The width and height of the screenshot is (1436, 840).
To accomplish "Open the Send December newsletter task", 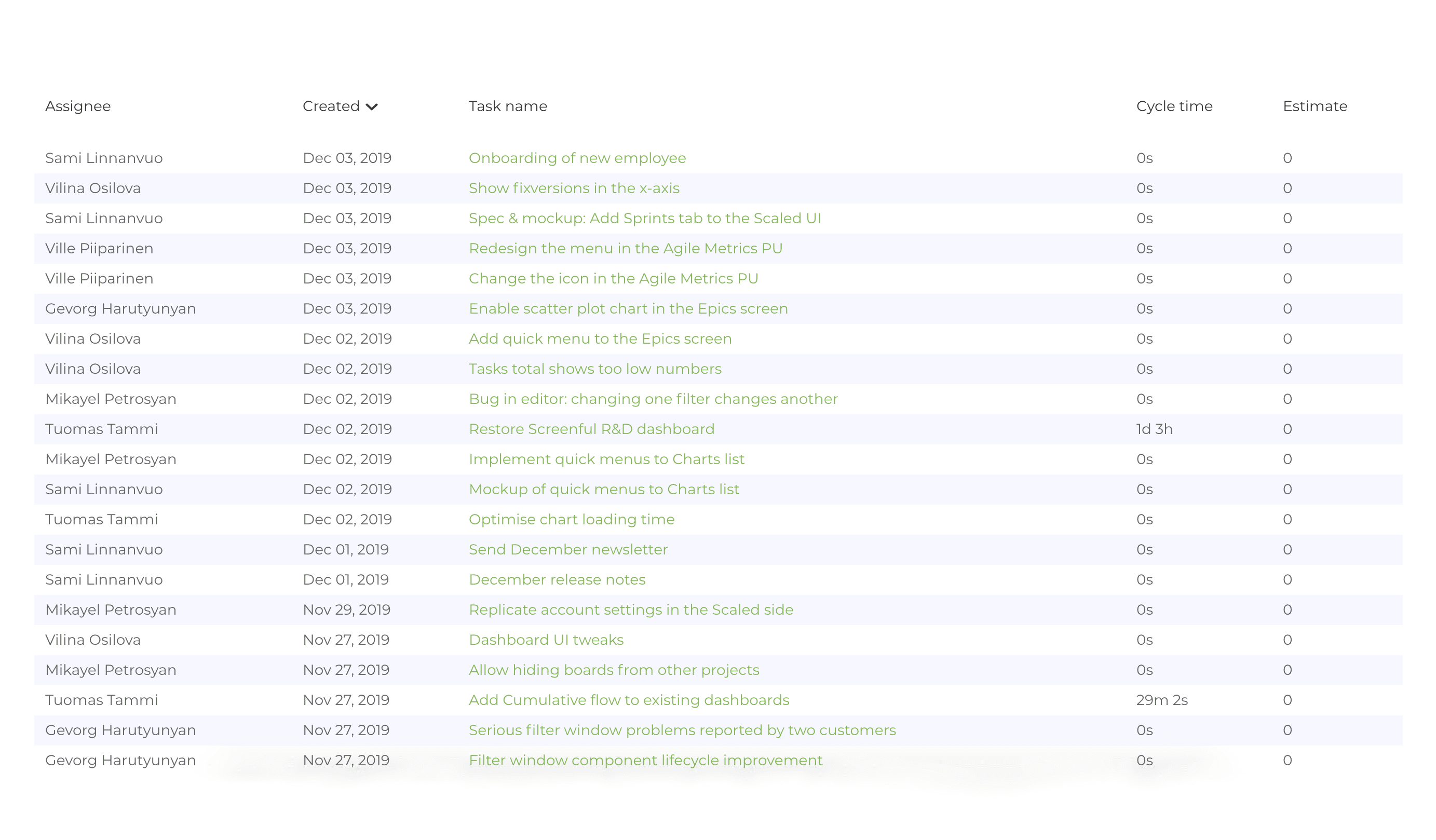I will (567, 549).
